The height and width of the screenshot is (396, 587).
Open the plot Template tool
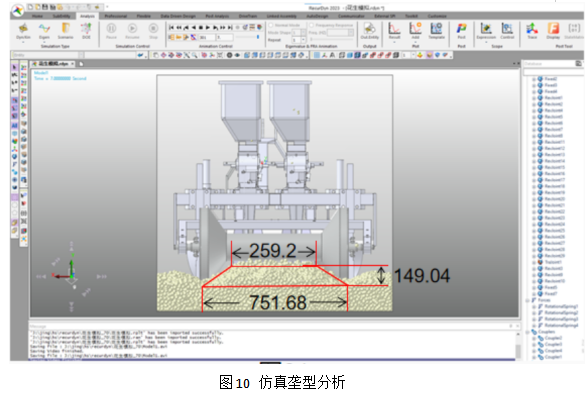[x=436, y=30]
